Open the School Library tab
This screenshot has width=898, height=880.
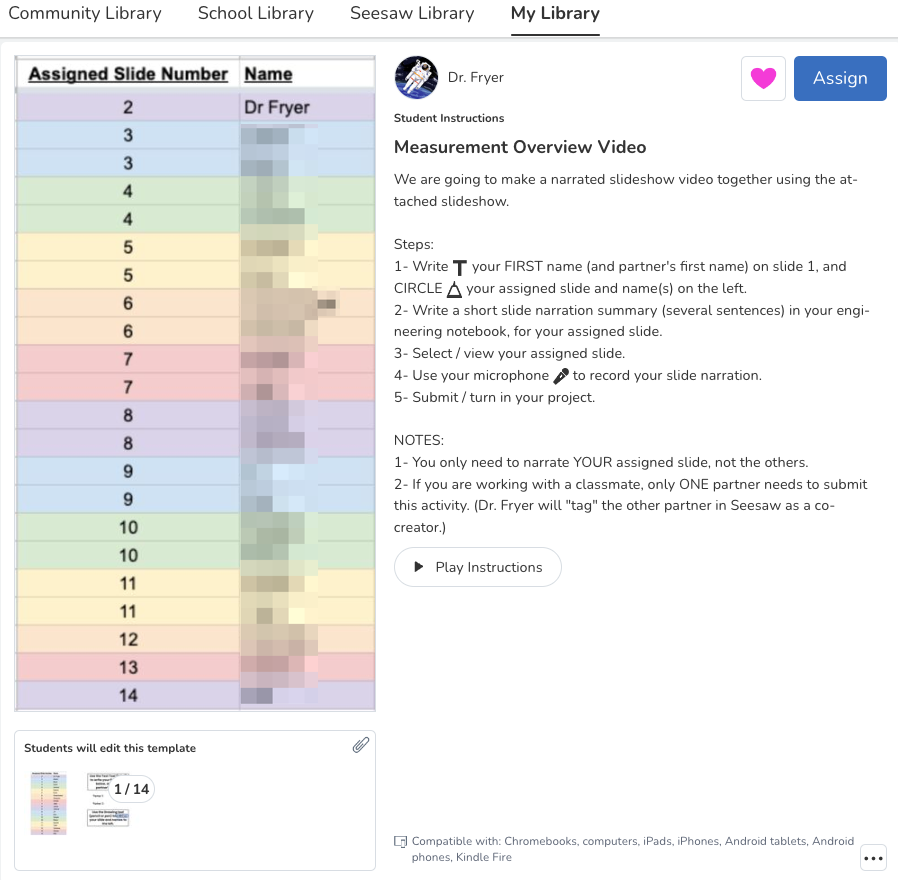255,14
